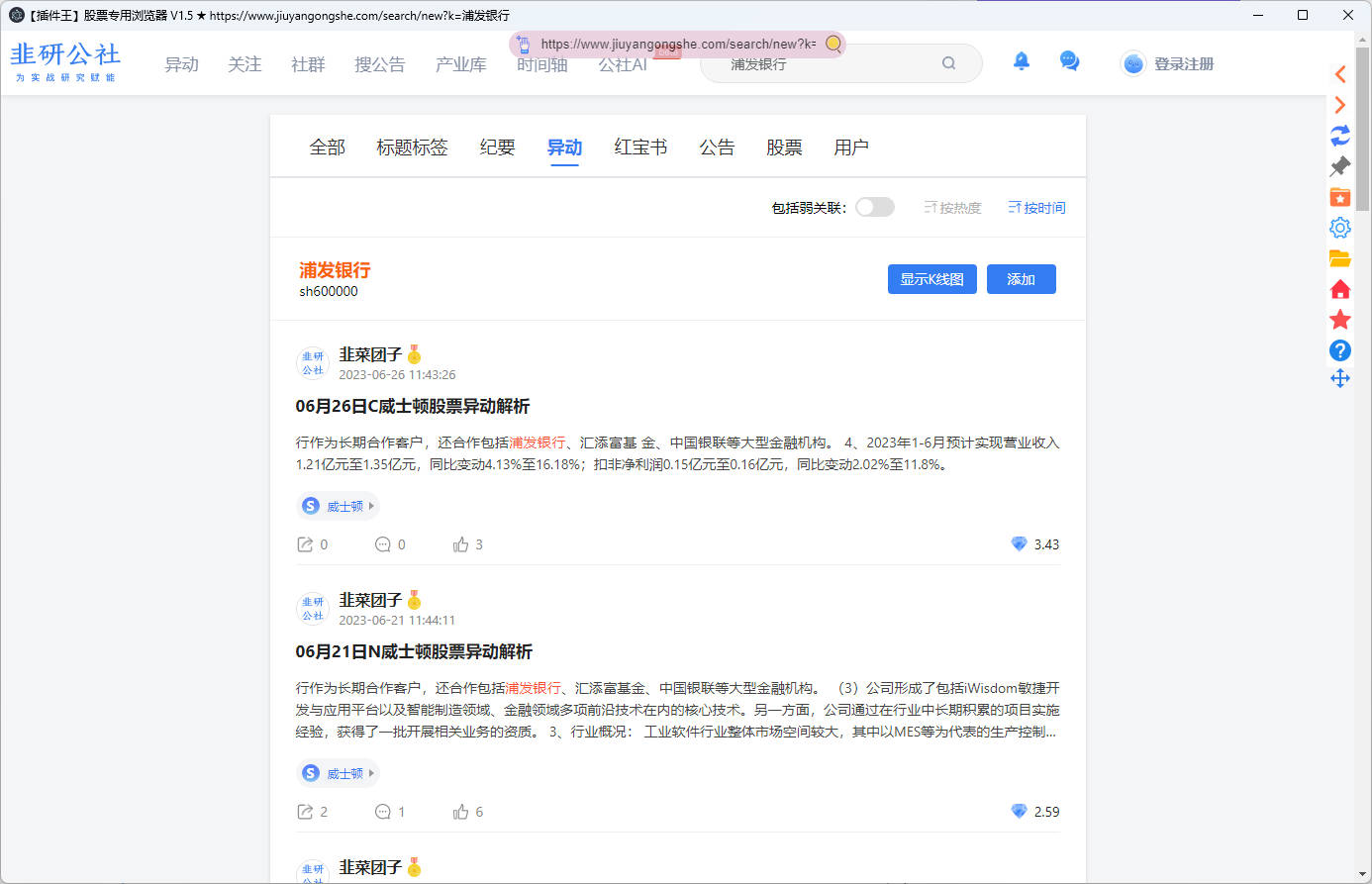The image size is (1372, 884).
Task: Share the 06月21日N威士顿 post
Action: 305,812
